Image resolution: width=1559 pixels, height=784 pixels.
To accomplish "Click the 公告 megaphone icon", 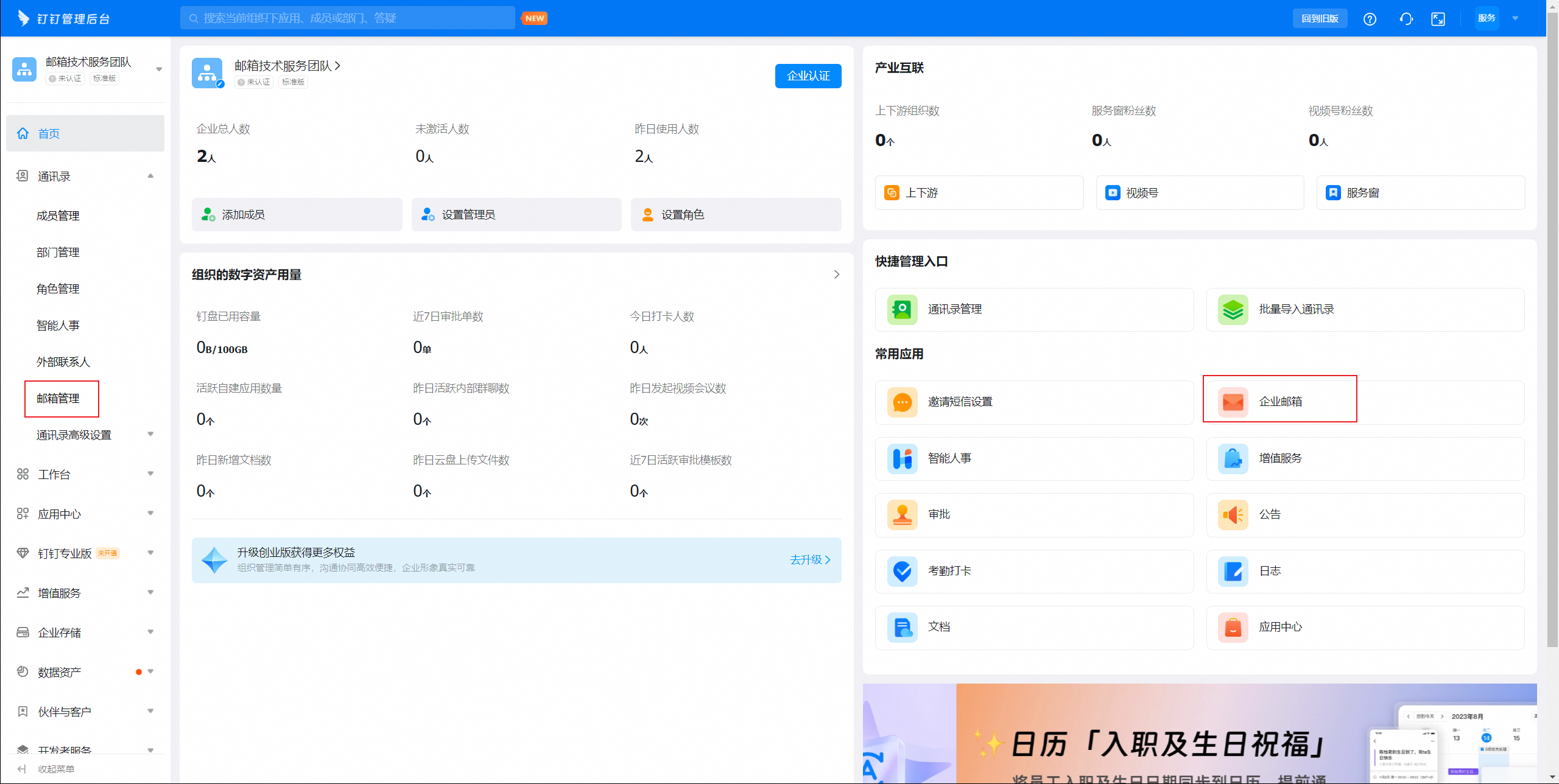I will (x=1233, y=514).
